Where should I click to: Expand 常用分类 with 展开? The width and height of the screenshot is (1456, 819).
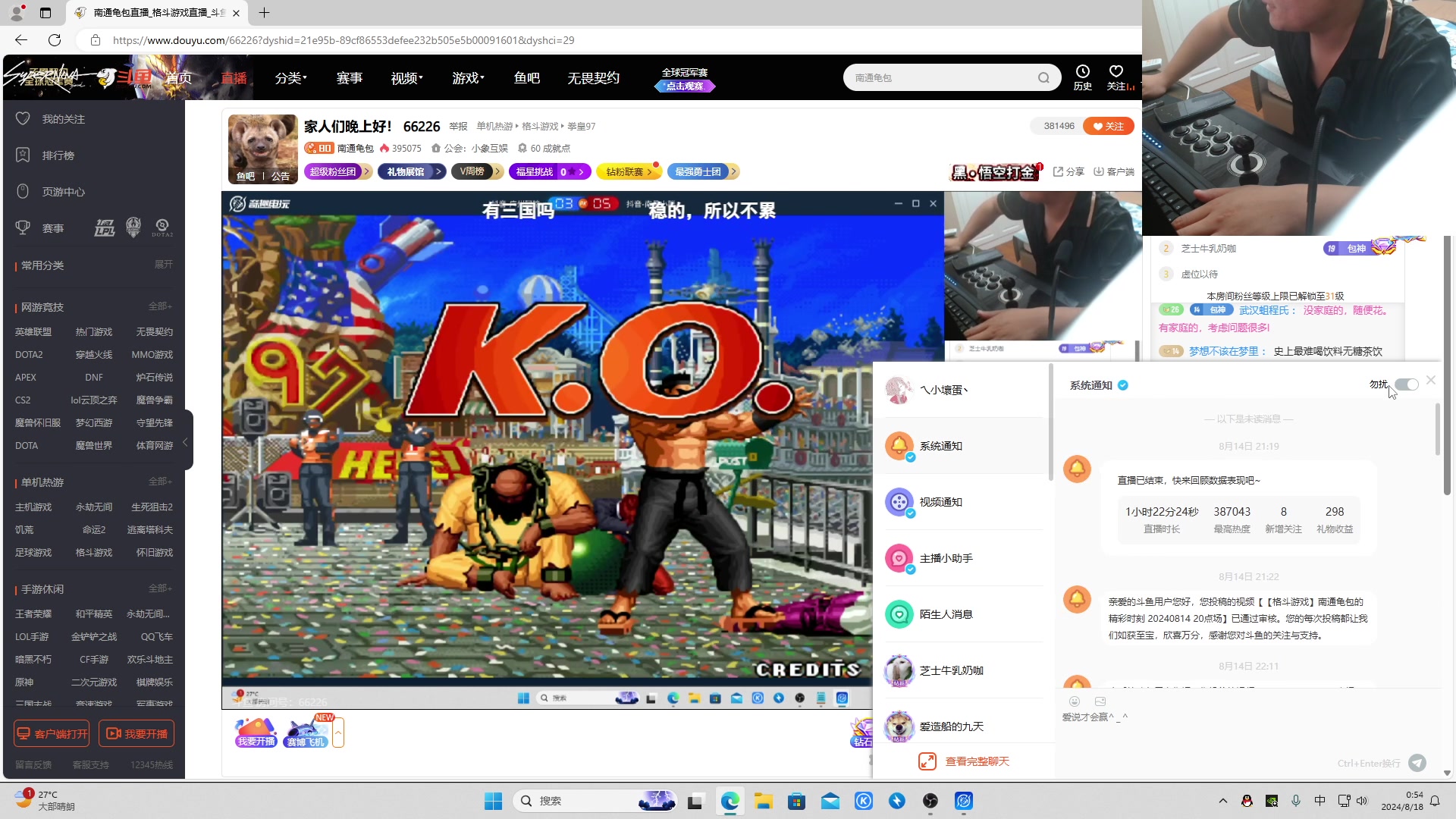164,265
